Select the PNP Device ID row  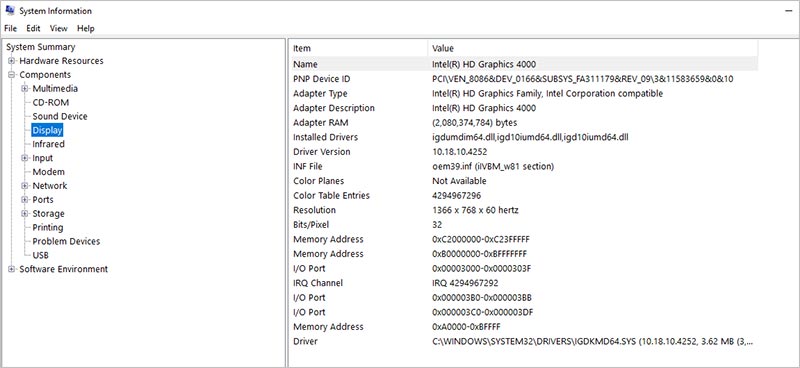click(x=524, y=79)
